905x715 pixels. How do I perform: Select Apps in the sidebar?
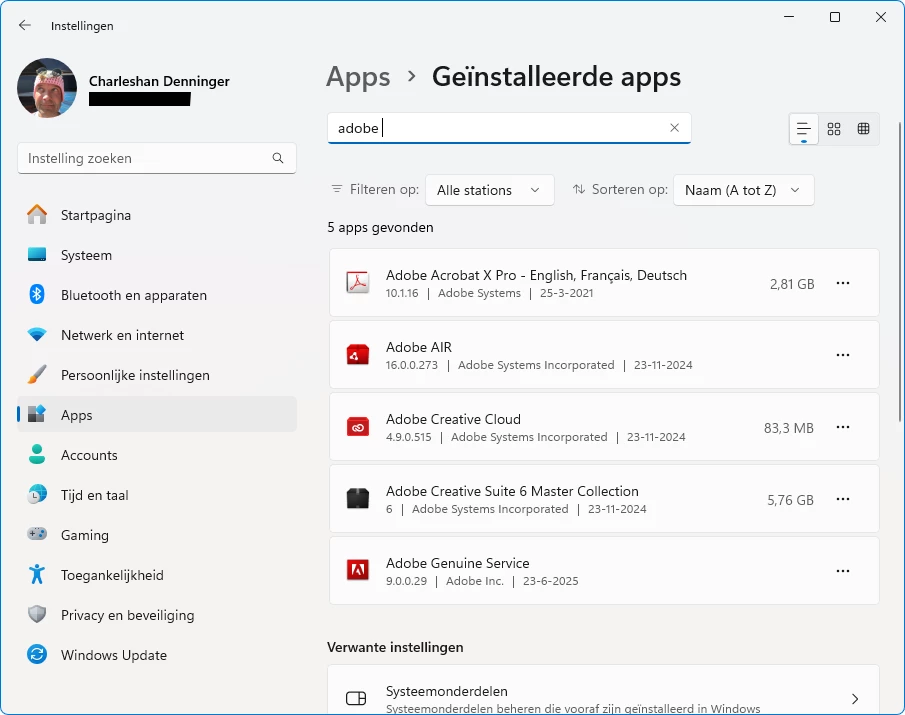[157, 415]
